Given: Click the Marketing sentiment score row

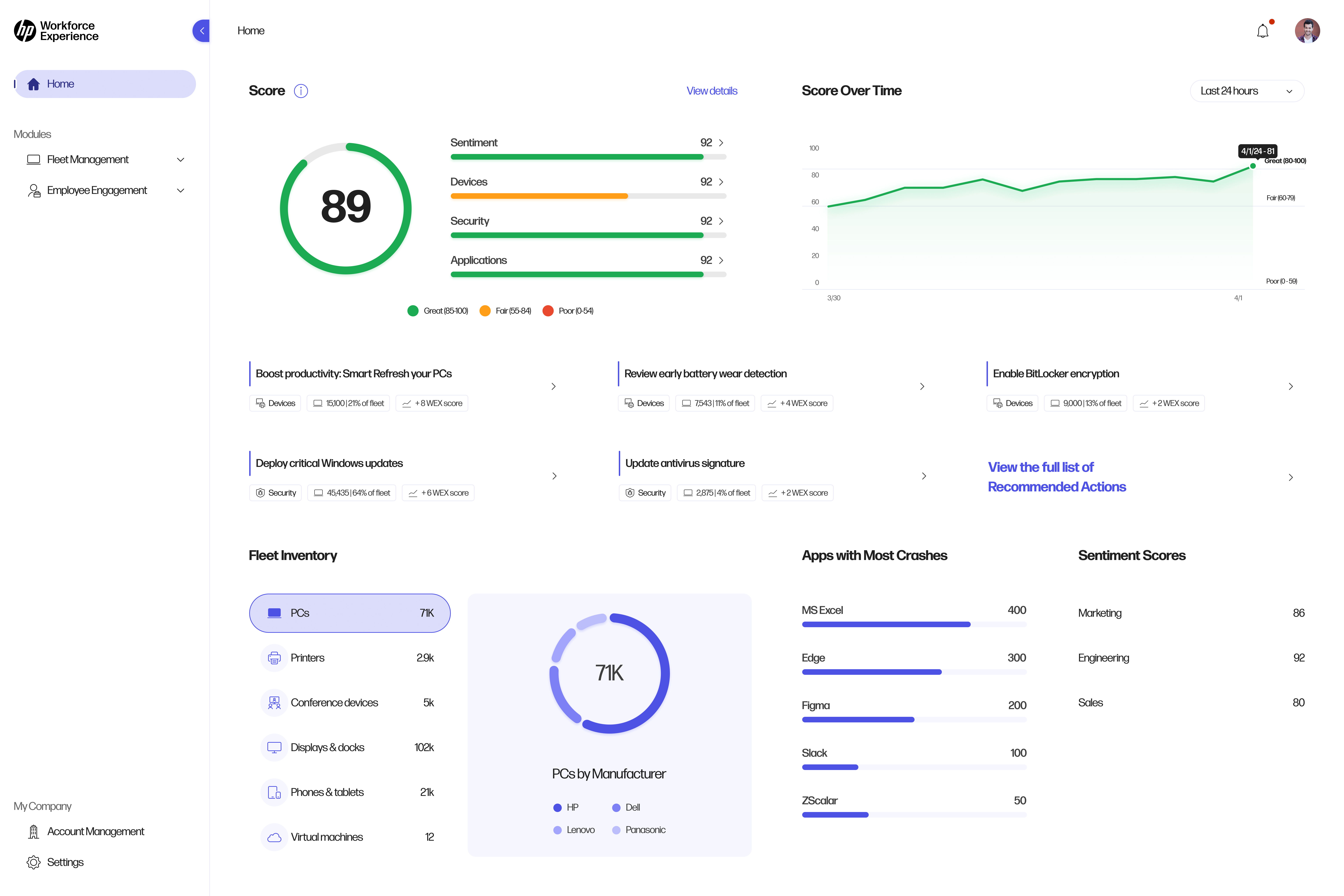Looking at the screenshot, I should point(1191,613).
